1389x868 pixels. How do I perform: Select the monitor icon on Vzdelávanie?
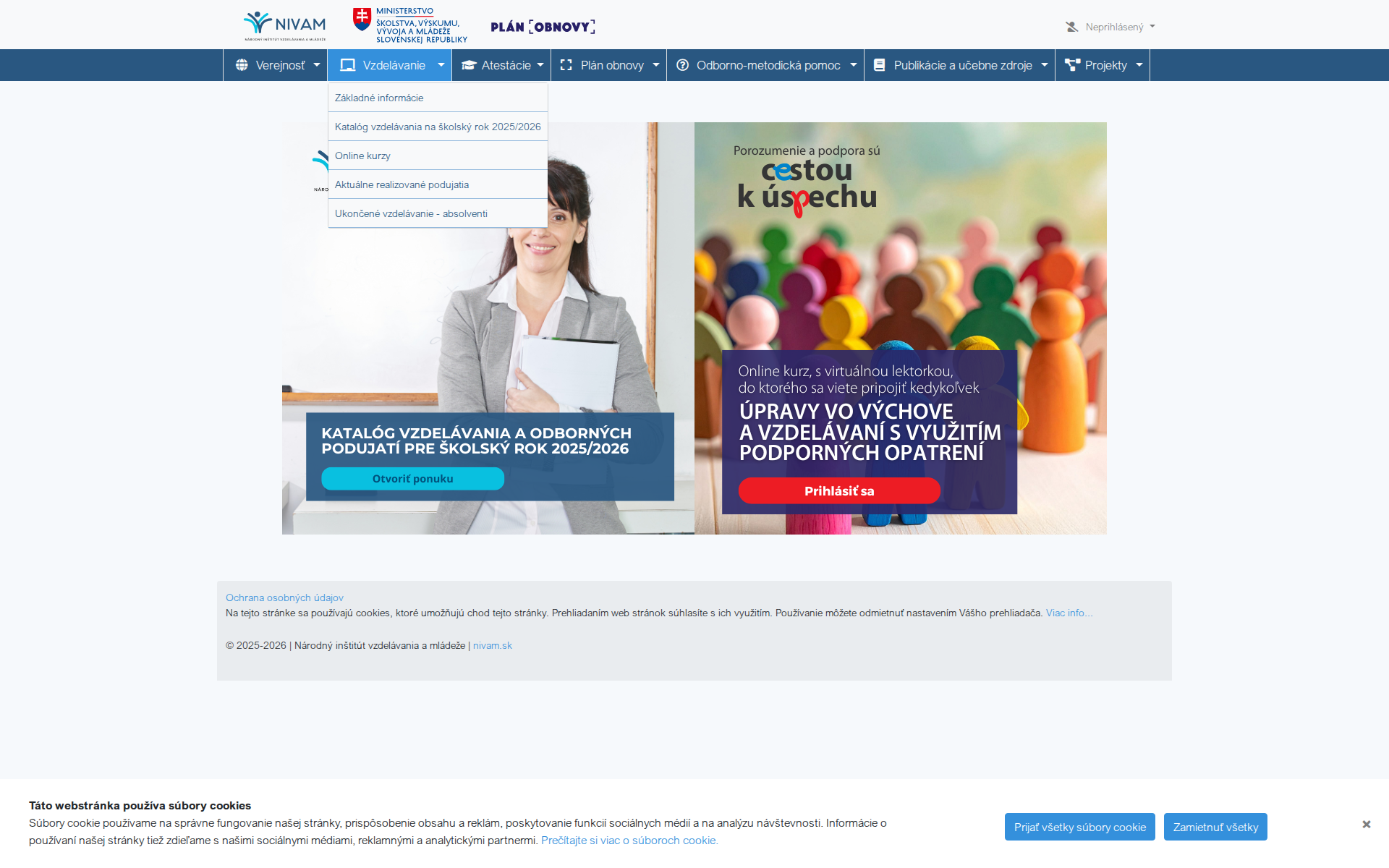tap(348, 64)
